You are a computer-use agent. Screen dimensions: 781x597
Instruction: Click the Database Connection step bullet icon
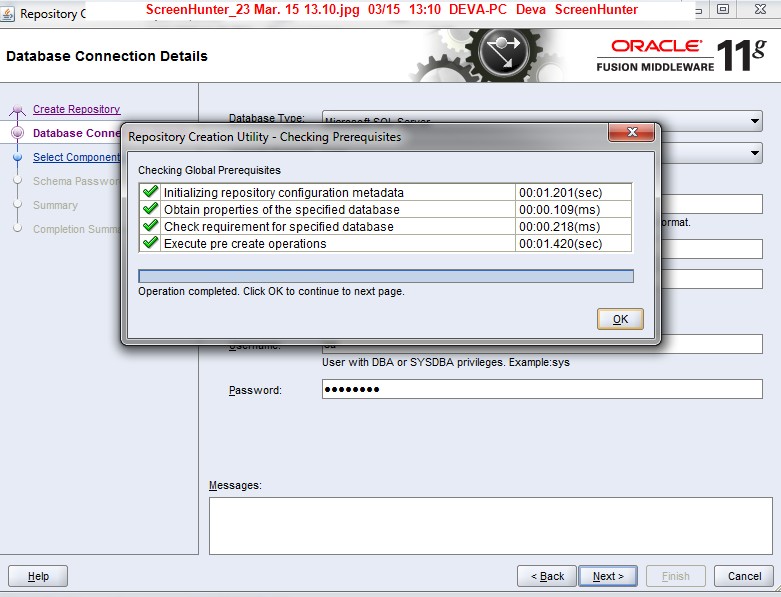point(17,133)
